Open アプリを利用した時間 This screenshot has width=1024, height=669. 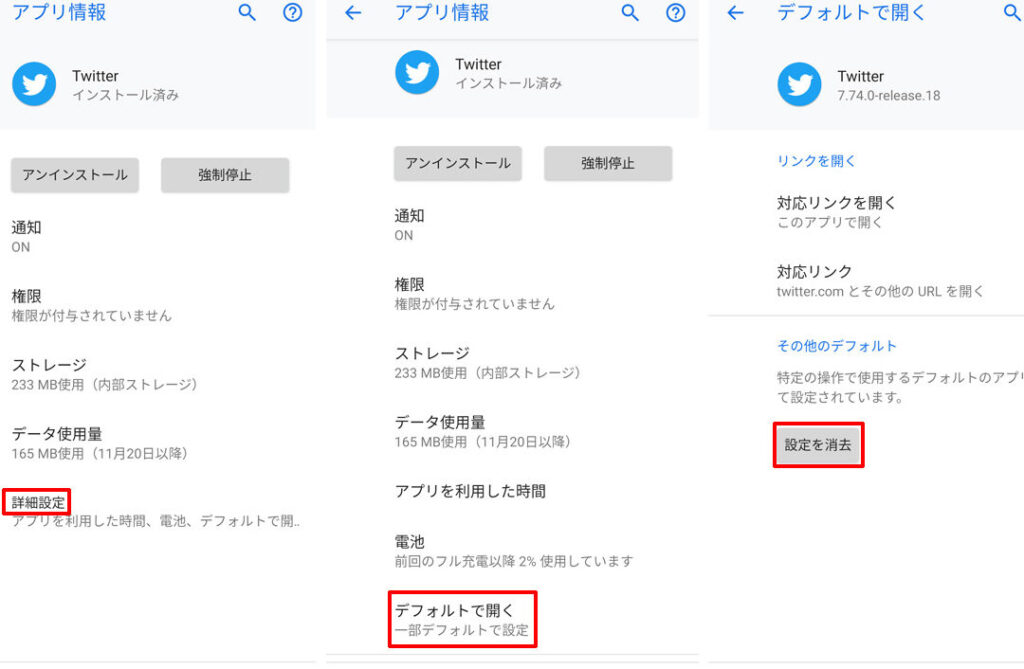click(x=470, y=492)
